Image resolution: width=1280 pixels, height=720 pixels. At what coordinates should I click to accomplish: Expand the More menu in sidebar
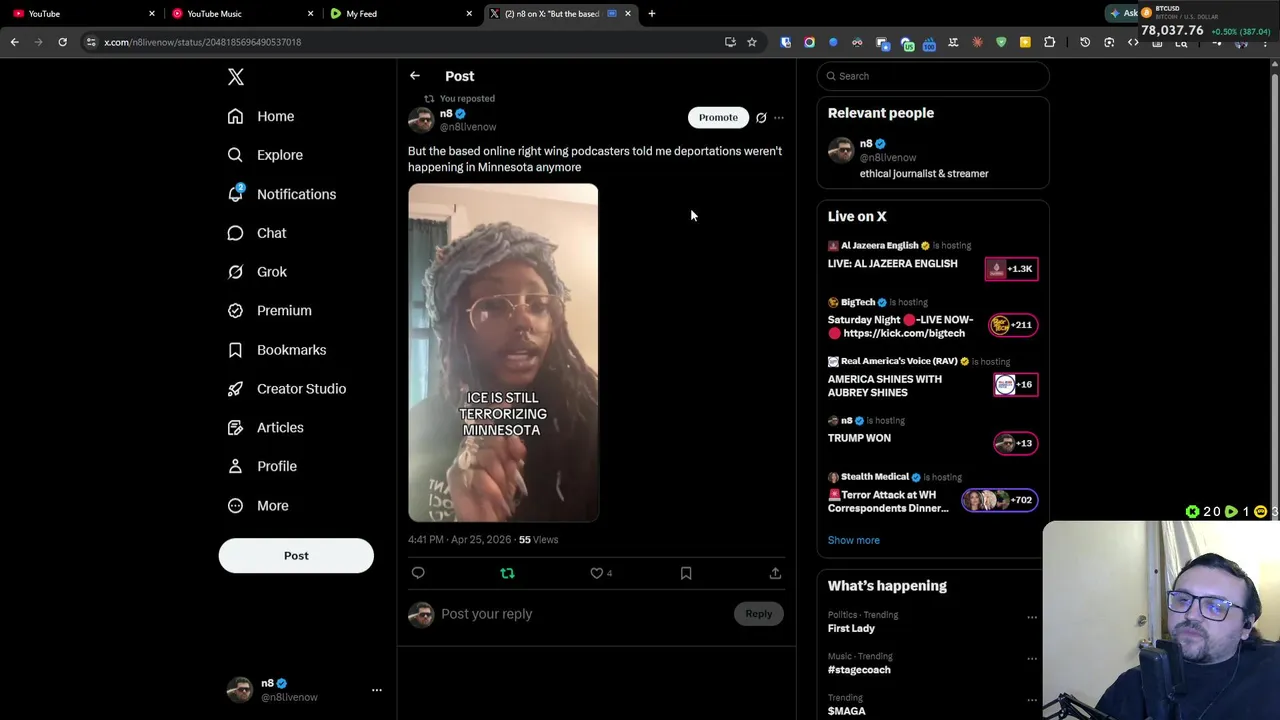click(258, 506)
